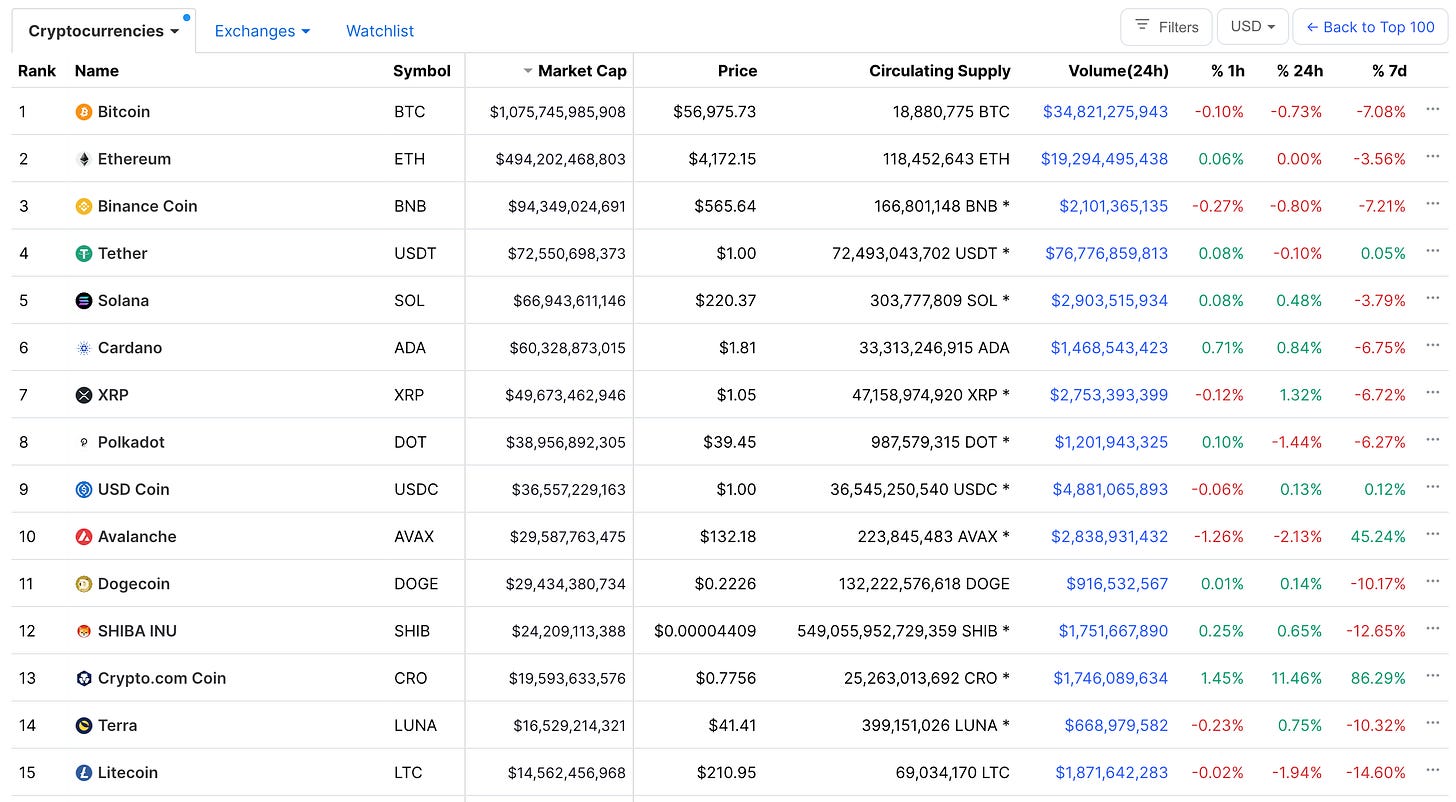The image size is (1456, 802).
Task: Expand the Exchanges dropdown
Action: [262, 31]
